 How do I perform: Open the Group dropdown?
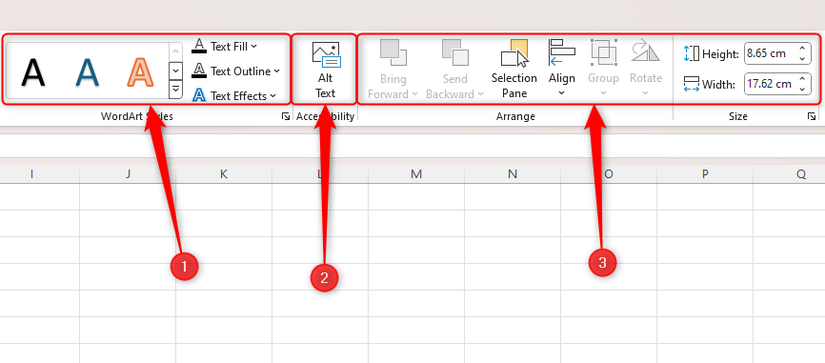pyautogui.click(x=603, y=68)
